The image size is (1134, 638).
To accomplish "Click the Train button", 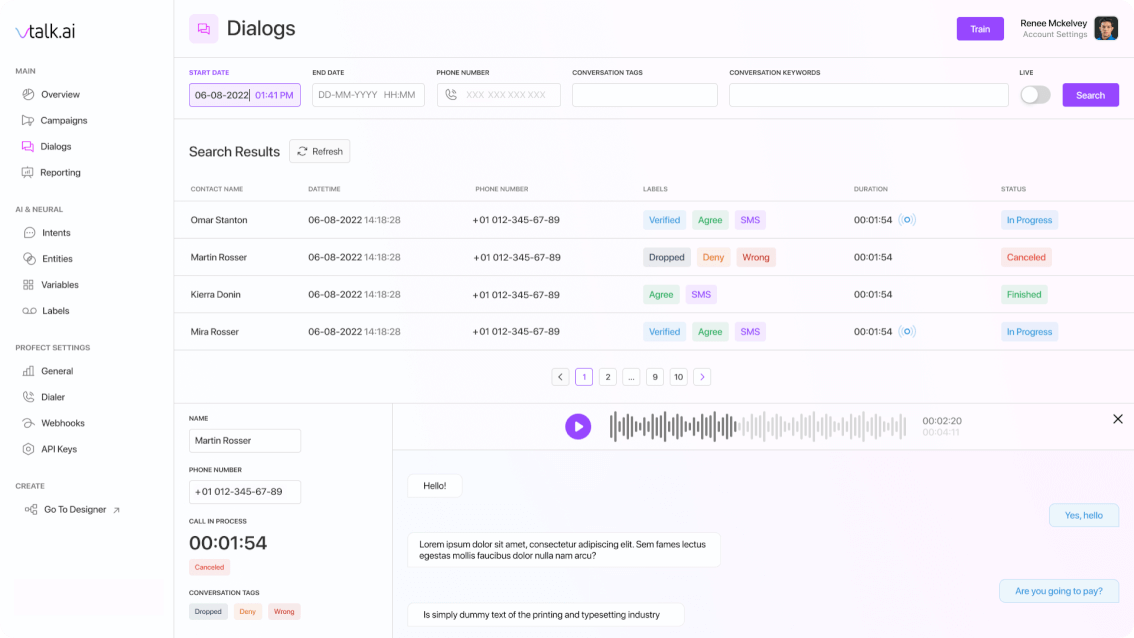I will (x=980, y=29).
